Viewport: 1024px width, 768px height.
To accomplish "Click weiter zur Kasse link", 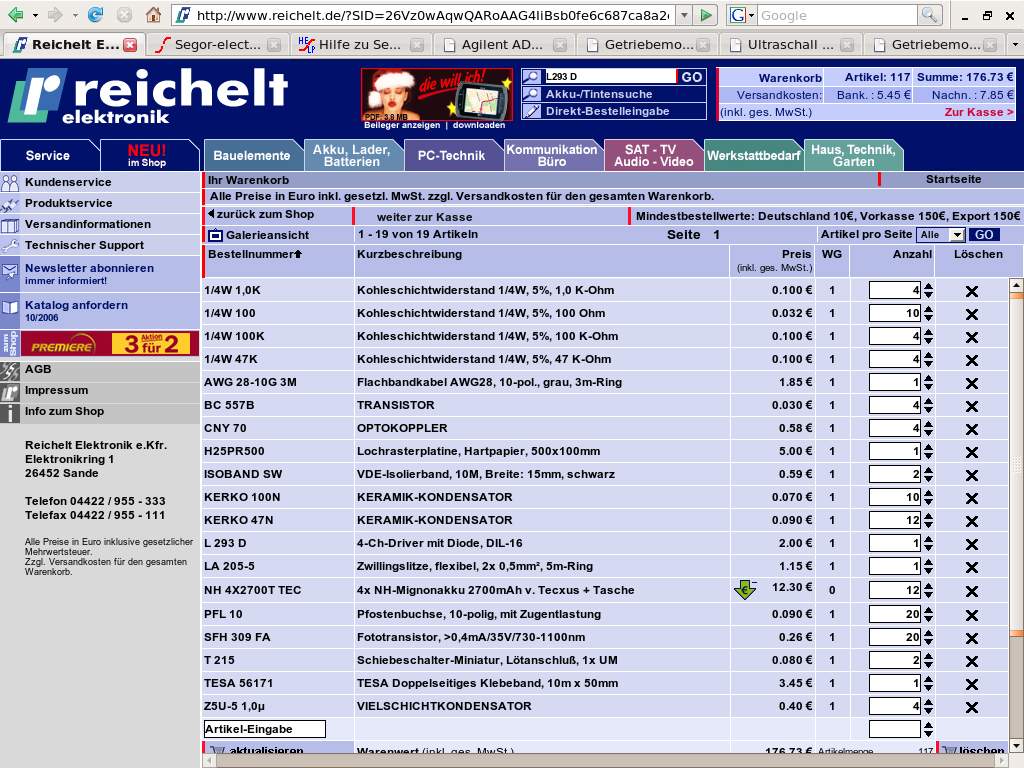I will pyautogui.click(x=424, y=217).
